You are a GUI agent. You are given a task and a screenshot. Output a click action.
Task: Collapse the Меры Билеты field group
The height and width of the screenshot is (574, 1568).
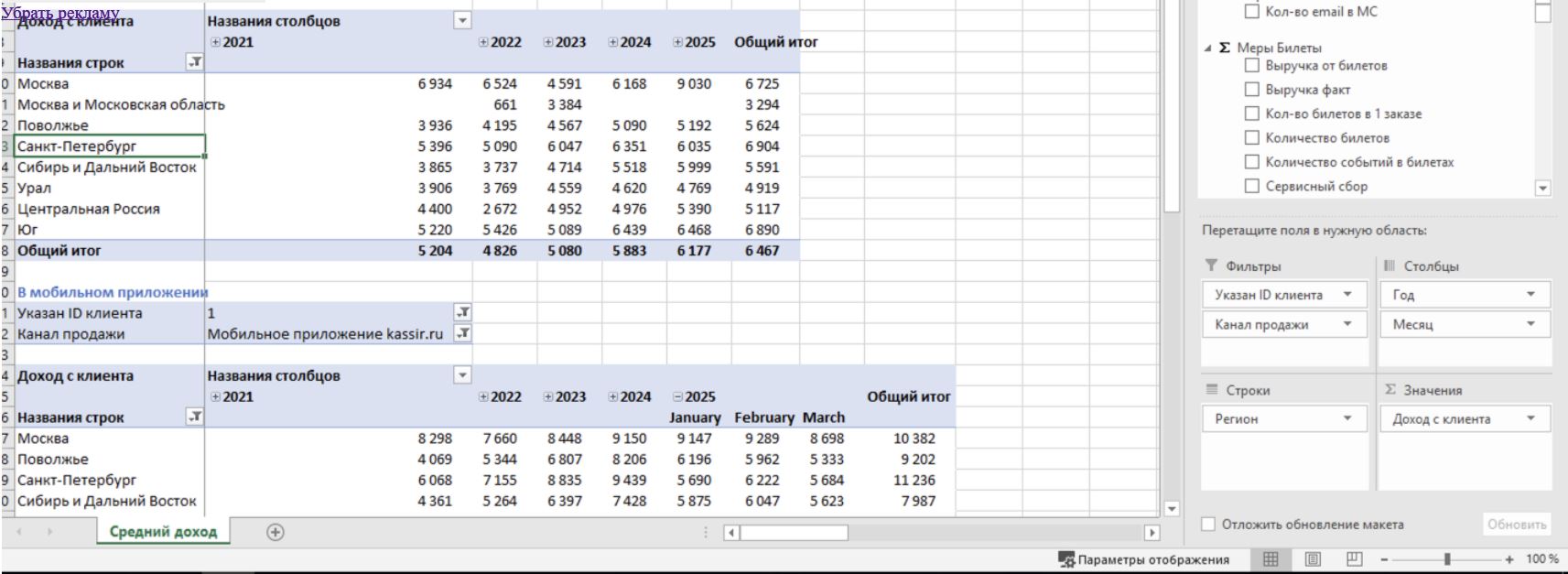(1208, 49)
